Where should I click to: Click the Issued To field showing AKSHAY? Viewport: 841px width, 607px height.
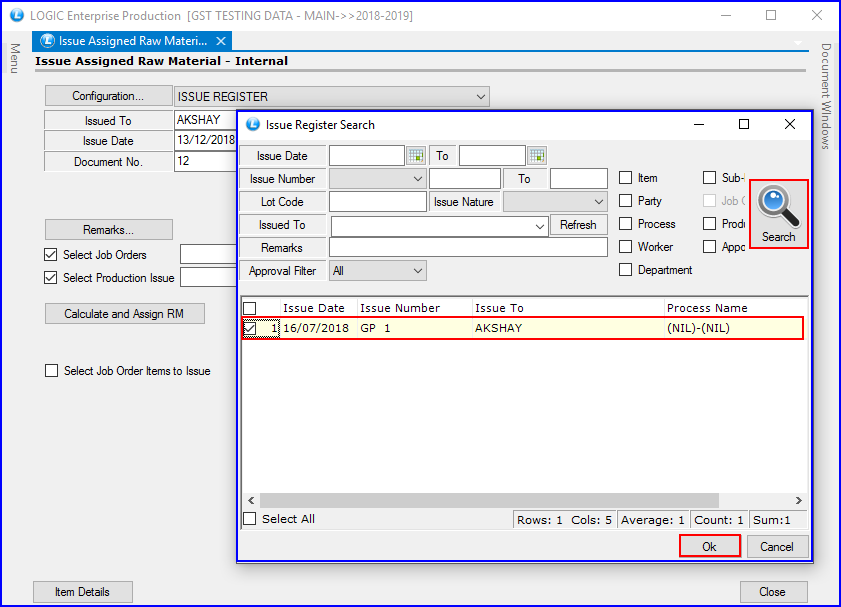click(205, 120)
